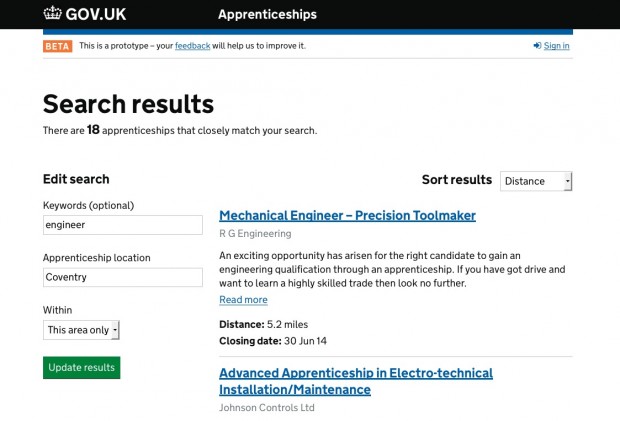Screen dimensions: 620x421
Task: Expand the Sort results Distance dropdown
Action: tap(536, 181)
